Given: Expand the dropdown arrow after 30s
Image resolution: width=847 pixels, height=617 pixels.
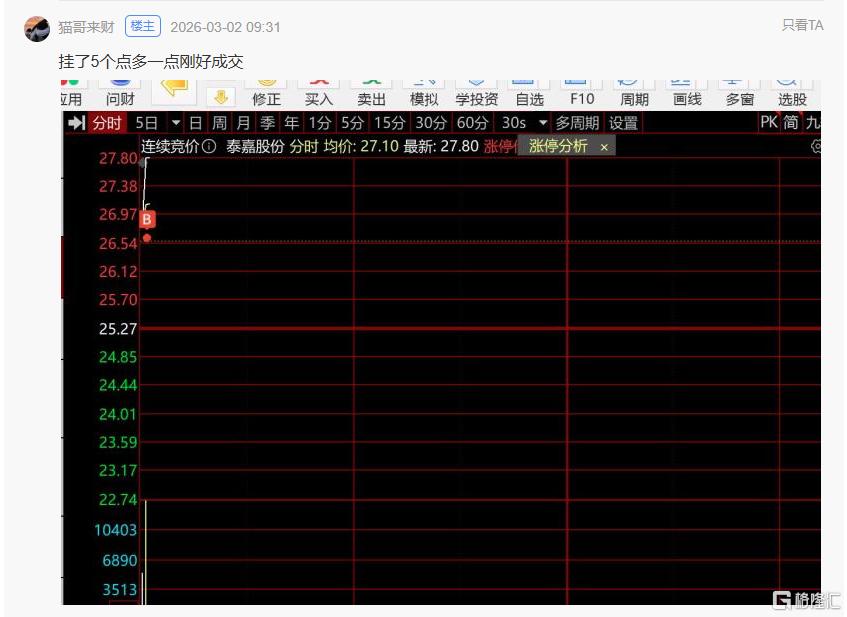Looking at the screenshot, I should (542, 123).
